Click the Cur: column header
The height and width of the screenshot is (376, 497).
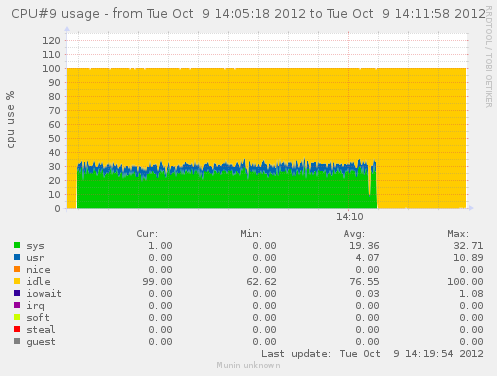pyautogui.click(x=147, y=234)
